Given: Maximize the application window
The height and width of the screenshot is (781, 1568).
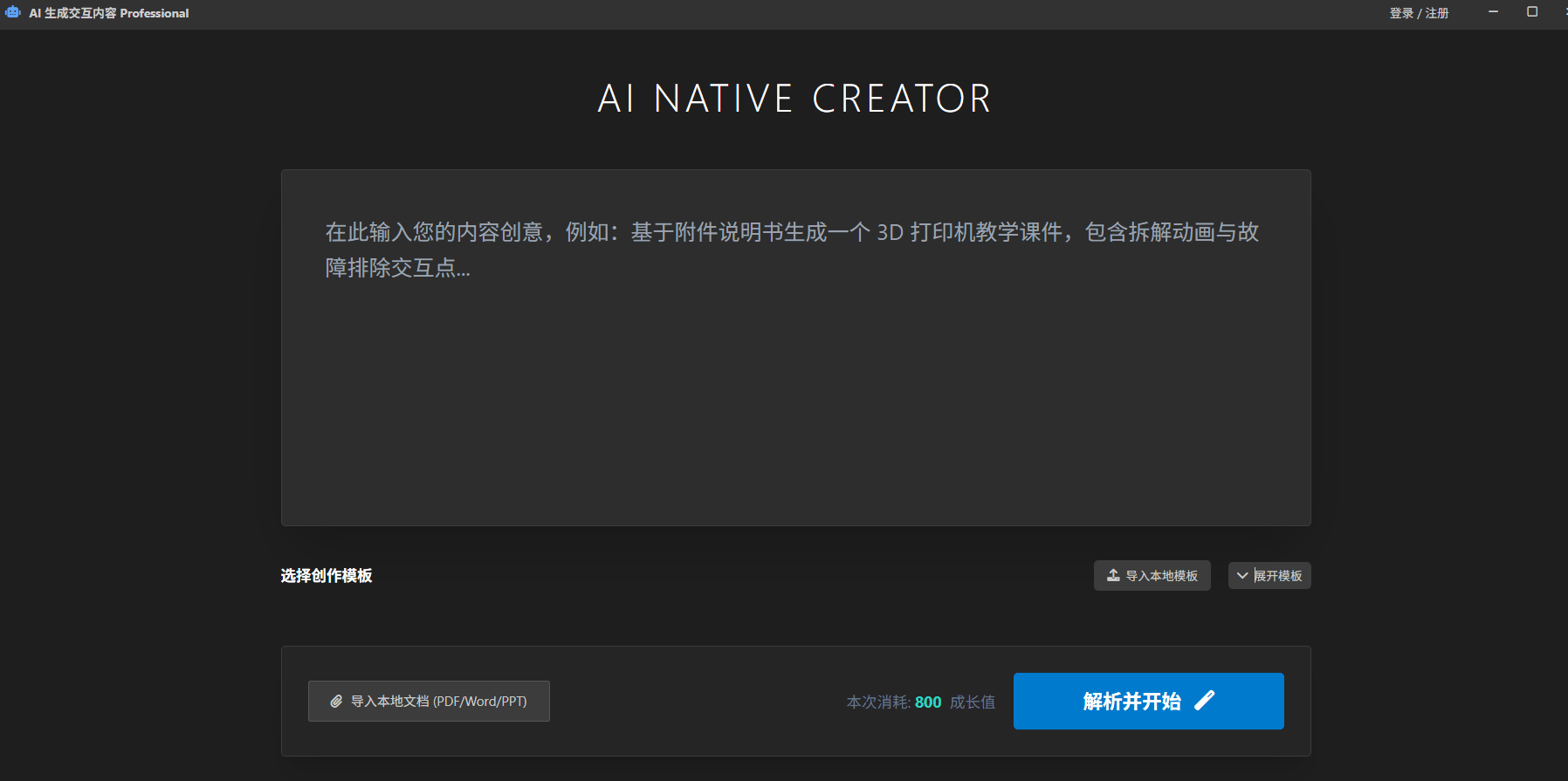Looking at the screenshot, I should pos(1531,12).
